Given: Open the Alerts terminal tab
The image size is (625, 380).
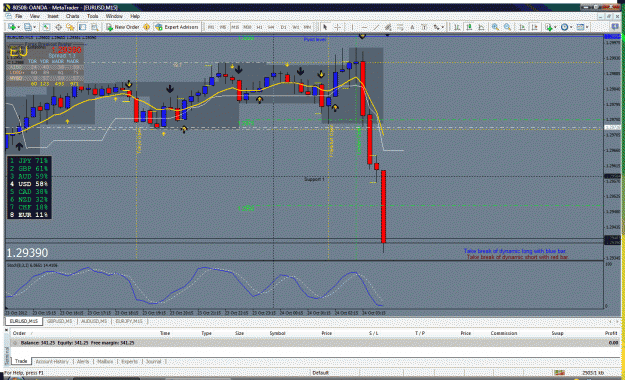Looking at the screenshot, I should (83, 362).
